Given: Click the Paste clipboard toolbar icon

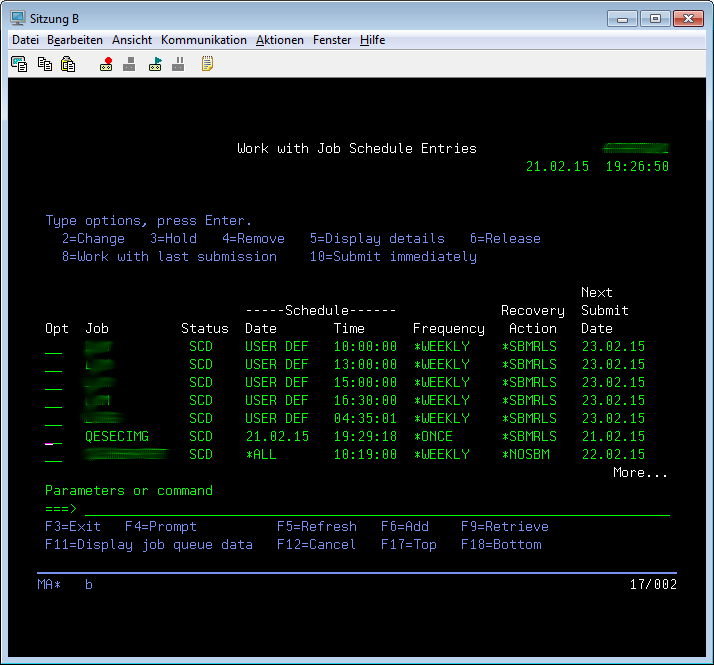Looking at the screenshot, I should click(68, 64).
